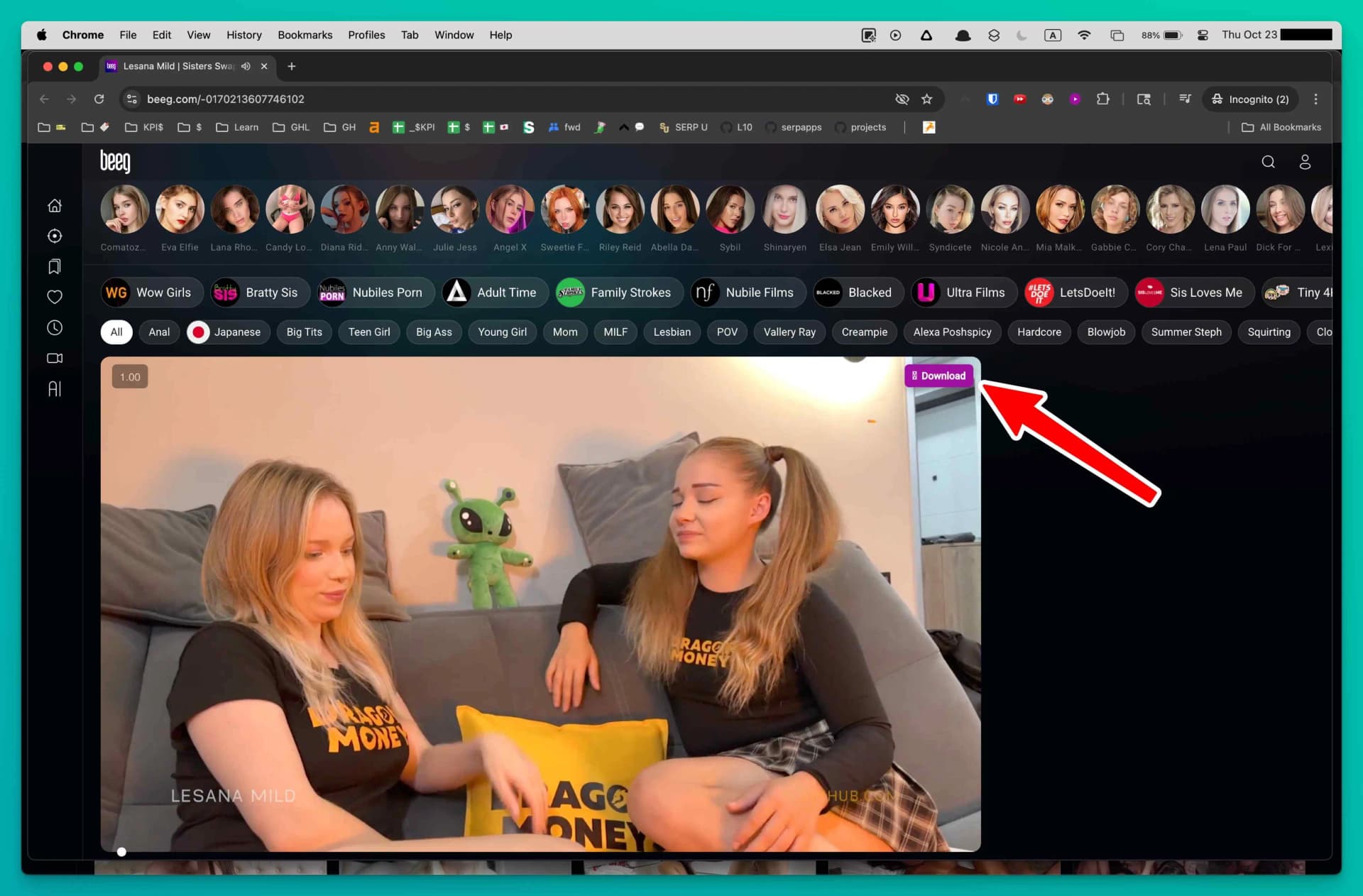
Task: Click the user profile icon top right
Action: 1305,162
